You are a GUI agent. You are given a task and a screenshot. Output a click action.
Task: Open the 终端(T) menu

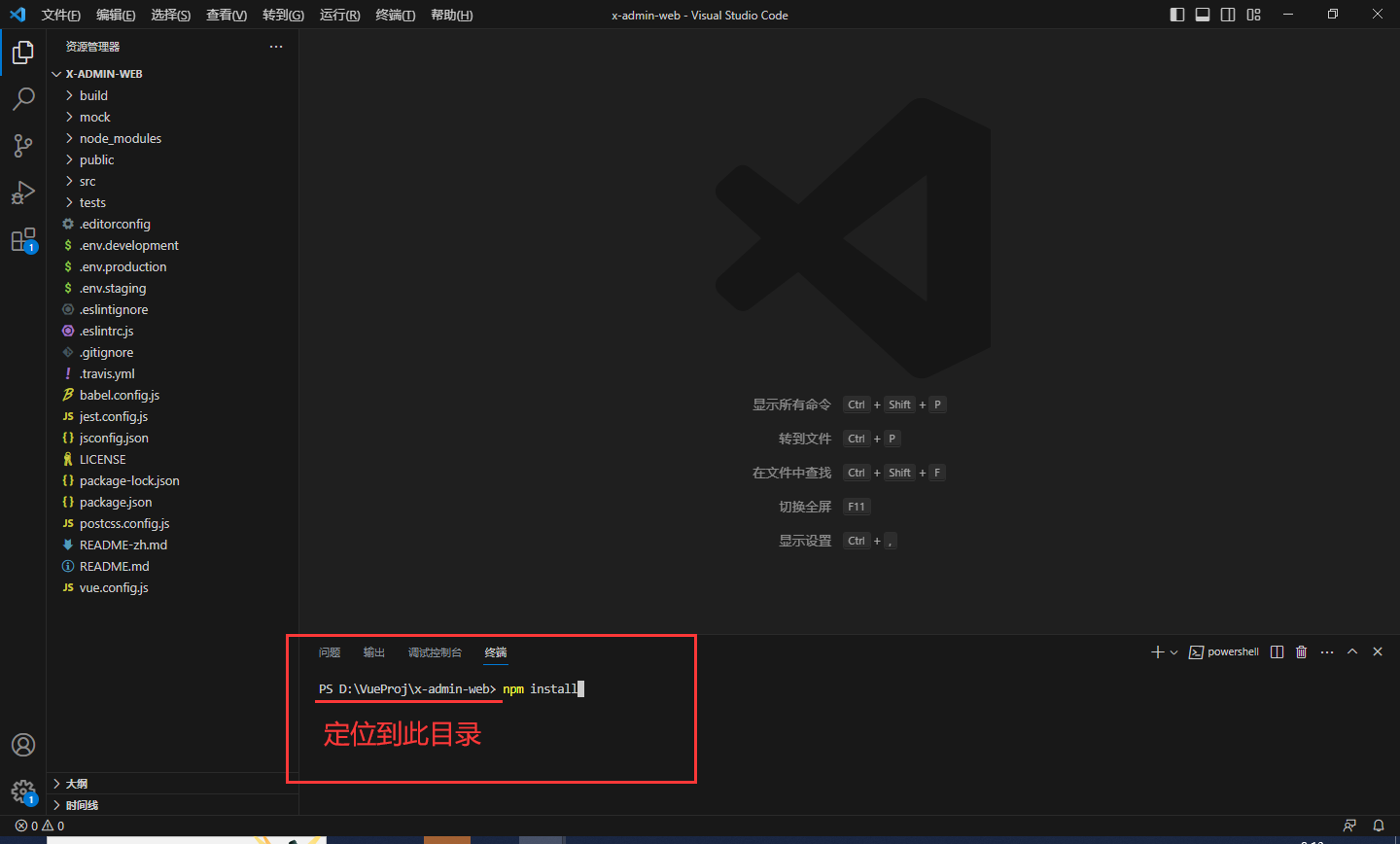[x=395, y=15]
